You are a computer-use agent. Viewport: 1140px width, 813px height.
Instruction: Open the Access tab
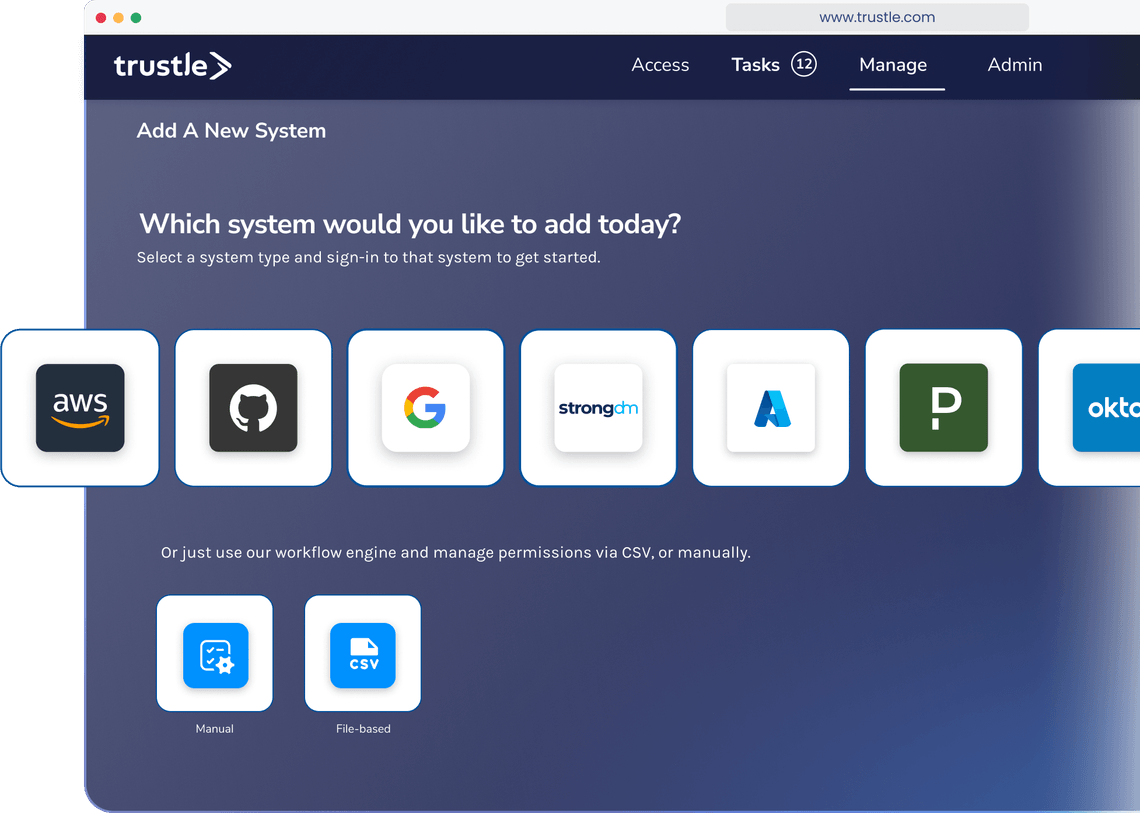pyautogui.click(x=660, y=65)
